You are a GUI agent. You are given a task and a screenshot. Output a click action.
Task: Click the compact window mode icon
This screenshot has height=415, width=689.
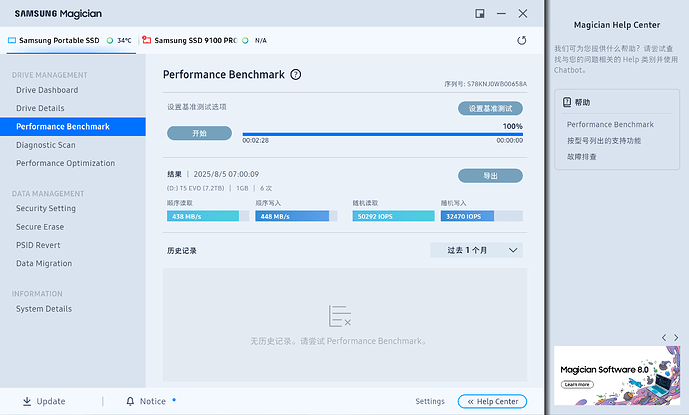[x=480, y=13]
